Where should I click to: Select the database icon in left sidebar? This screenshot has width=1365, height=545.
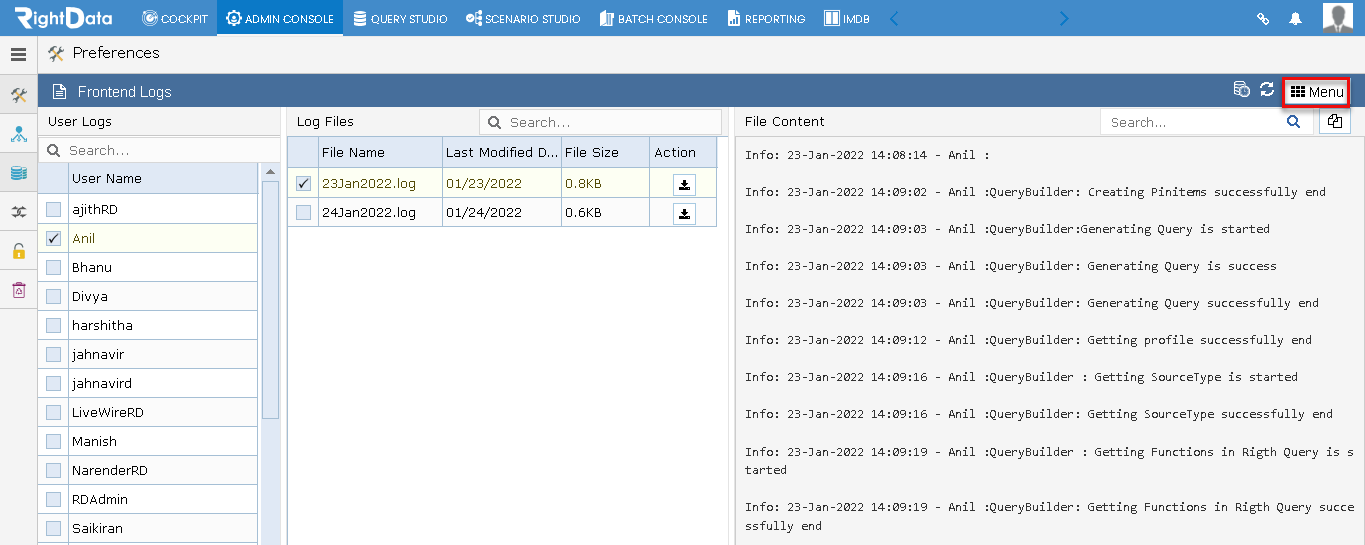18,173
